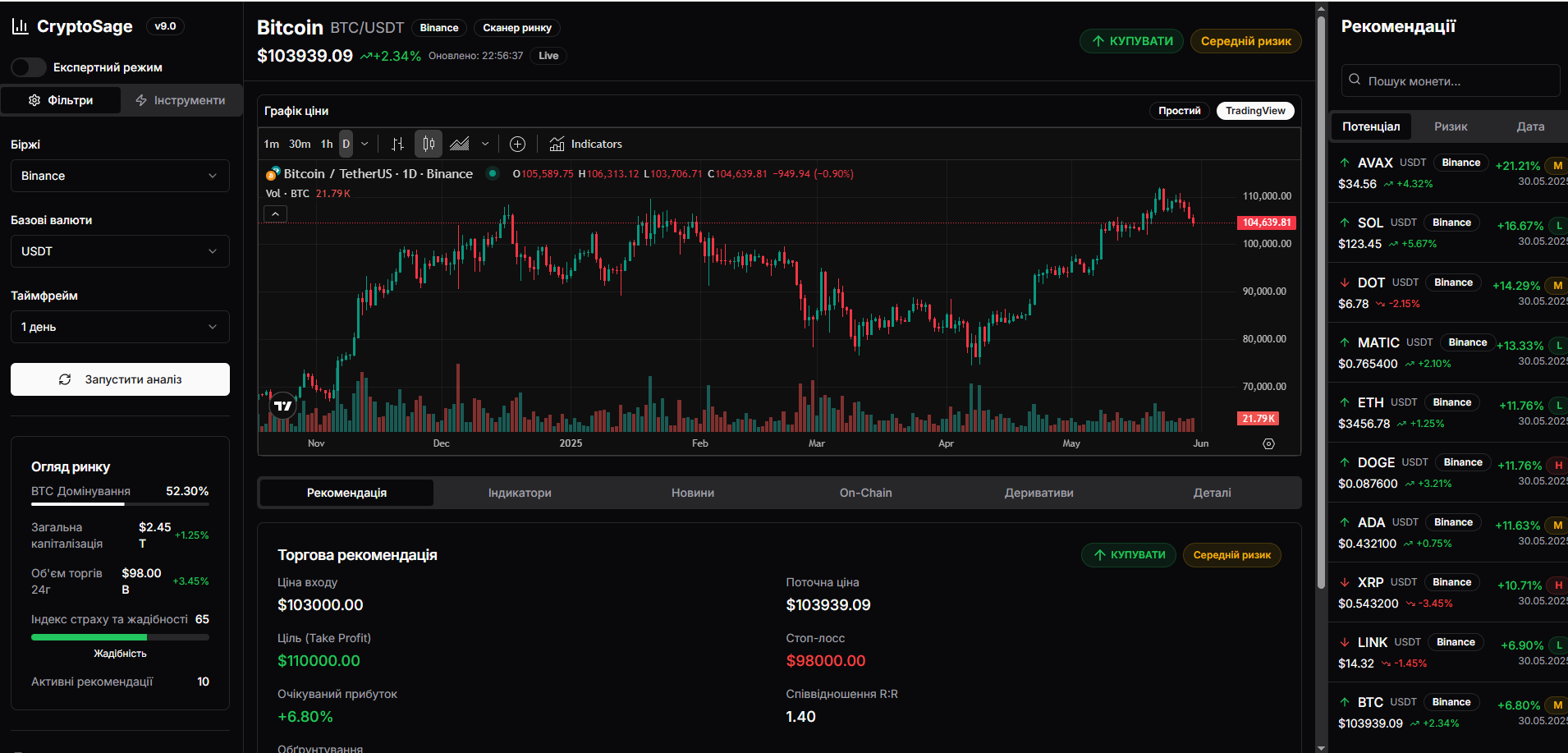Open the Таймфрейм 1 день dropdown
Viewport: 1568px width, 753px height.
(120, 327)
